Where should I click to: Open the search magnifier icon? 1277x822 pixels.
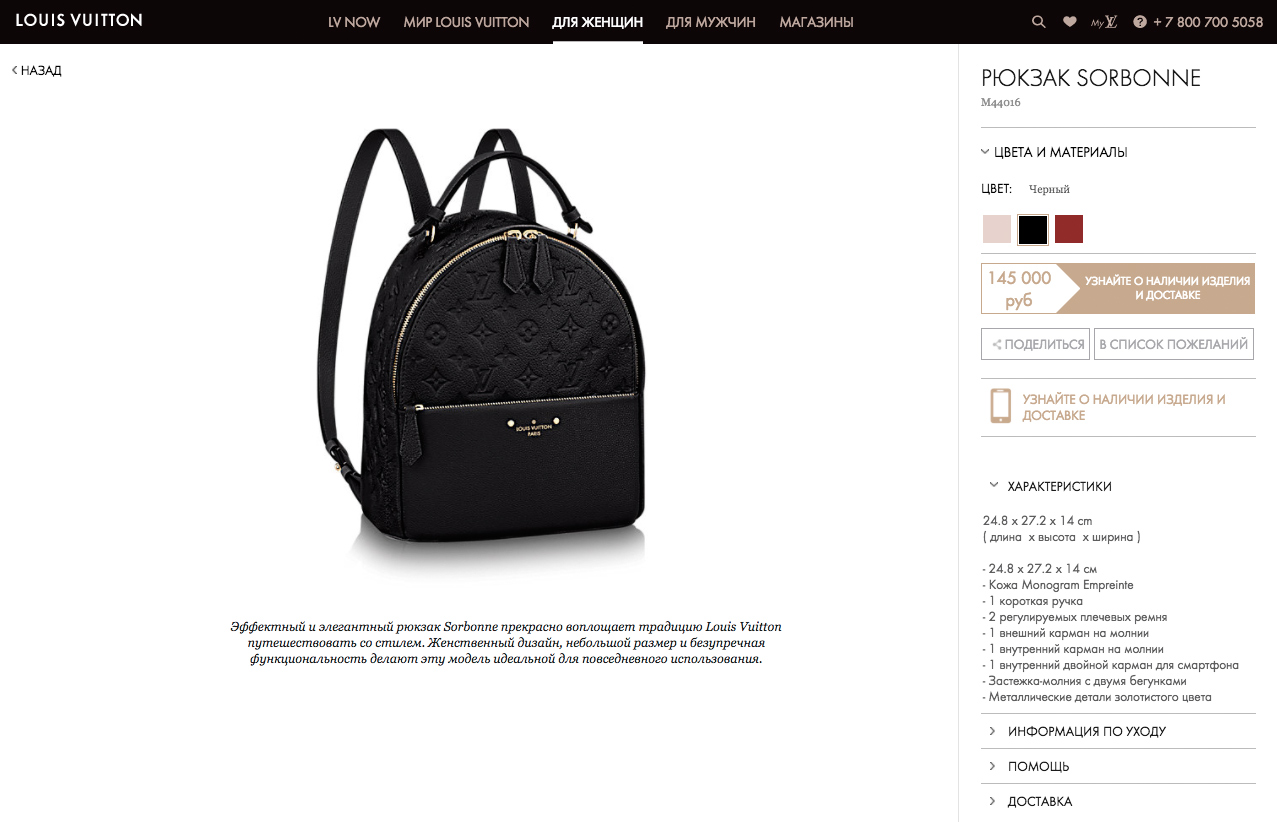click(x=1039, y=22)
